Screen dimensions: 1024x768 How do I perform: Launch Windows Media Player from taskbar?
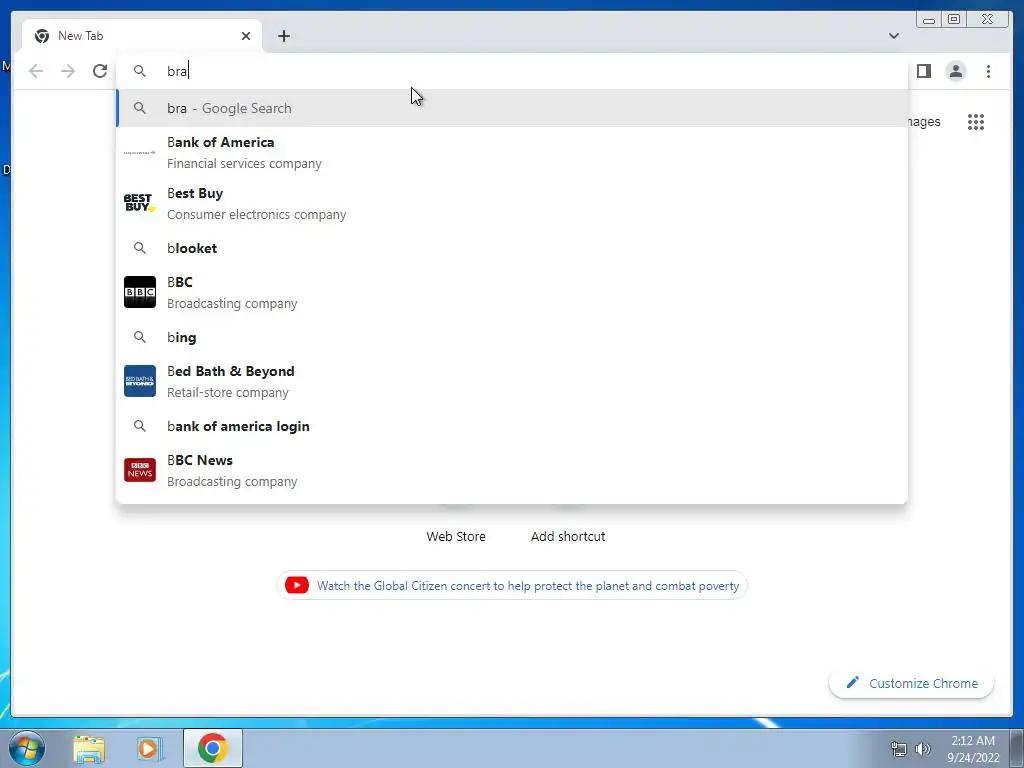pyautogui.click(x=150, y=748)
